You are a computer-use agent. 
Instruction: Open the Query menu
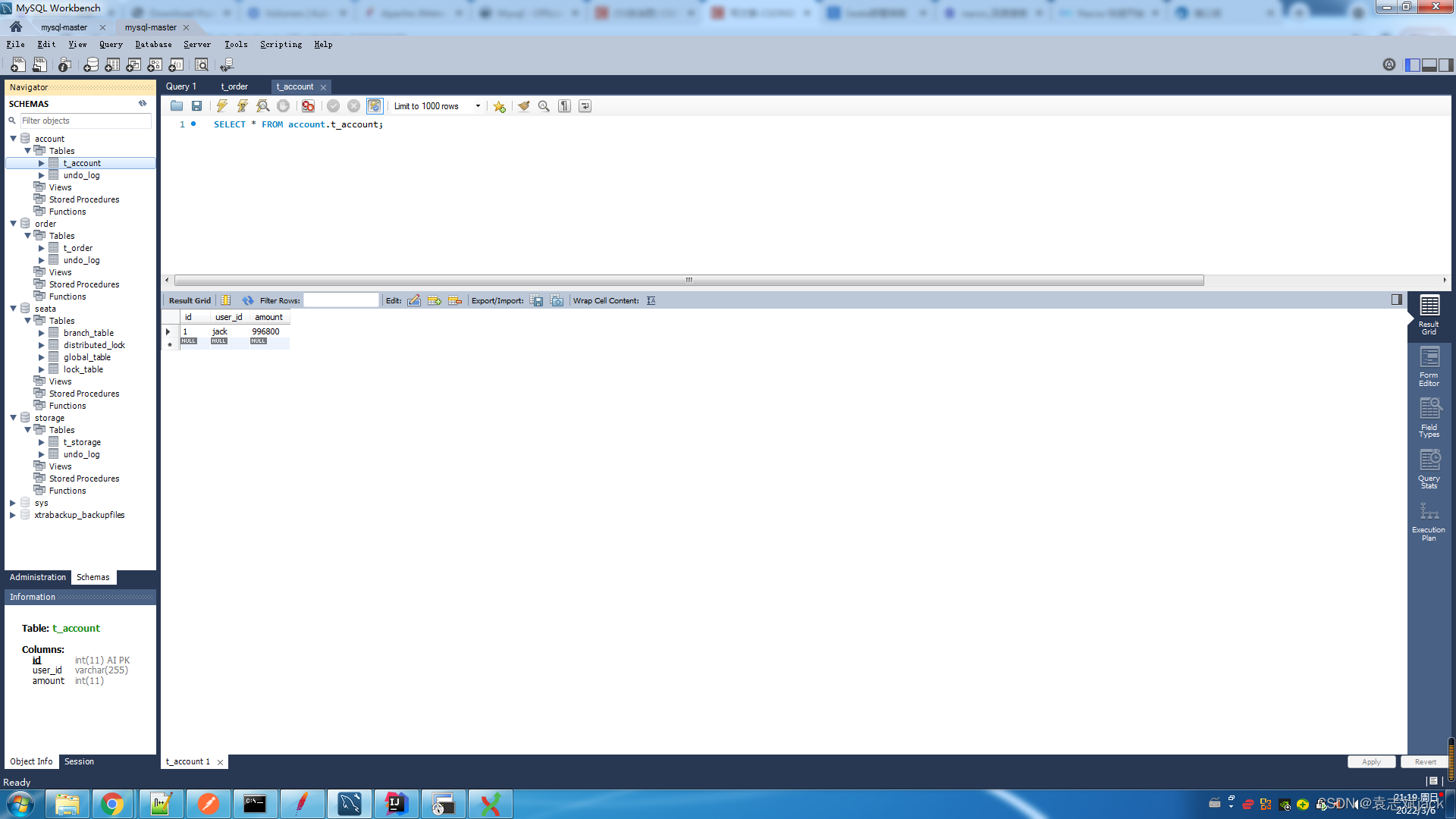pos(110,44)
